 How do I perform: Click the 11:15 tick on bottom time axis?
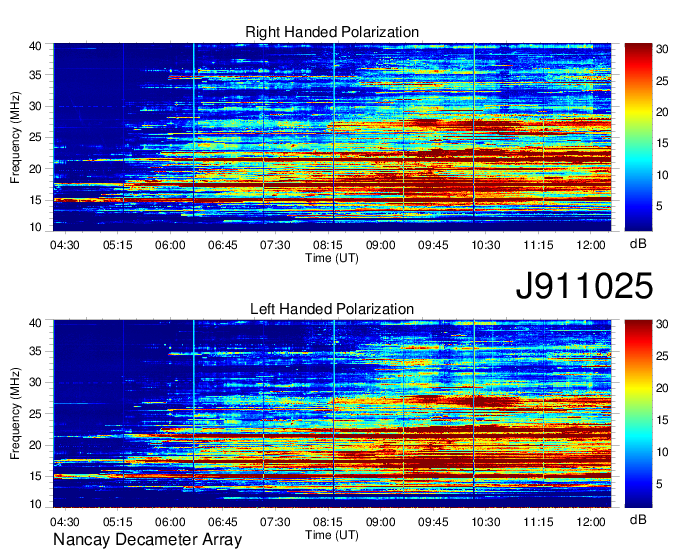click(x=538, y=522)
